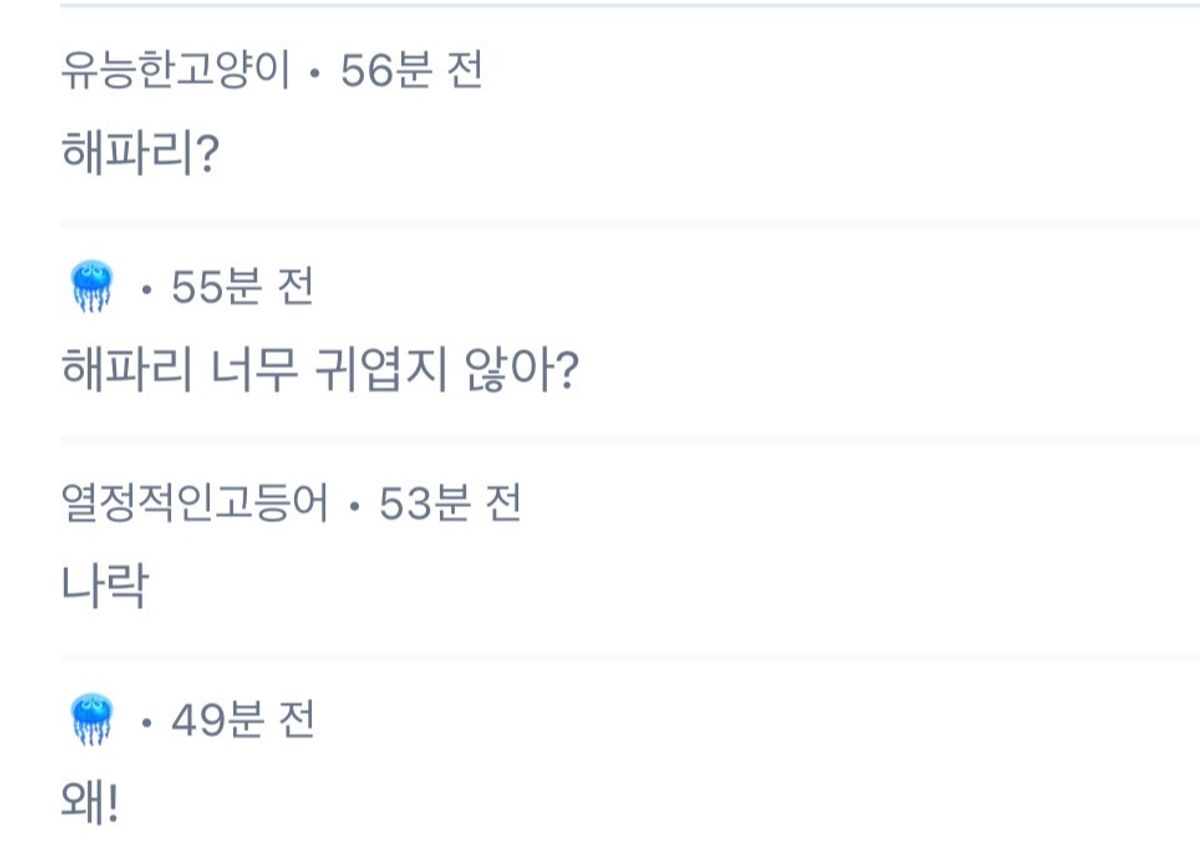Click the 56분 전 timestamp
Viewport: 1200px width, 863px height.
click(x=412, y=73)
